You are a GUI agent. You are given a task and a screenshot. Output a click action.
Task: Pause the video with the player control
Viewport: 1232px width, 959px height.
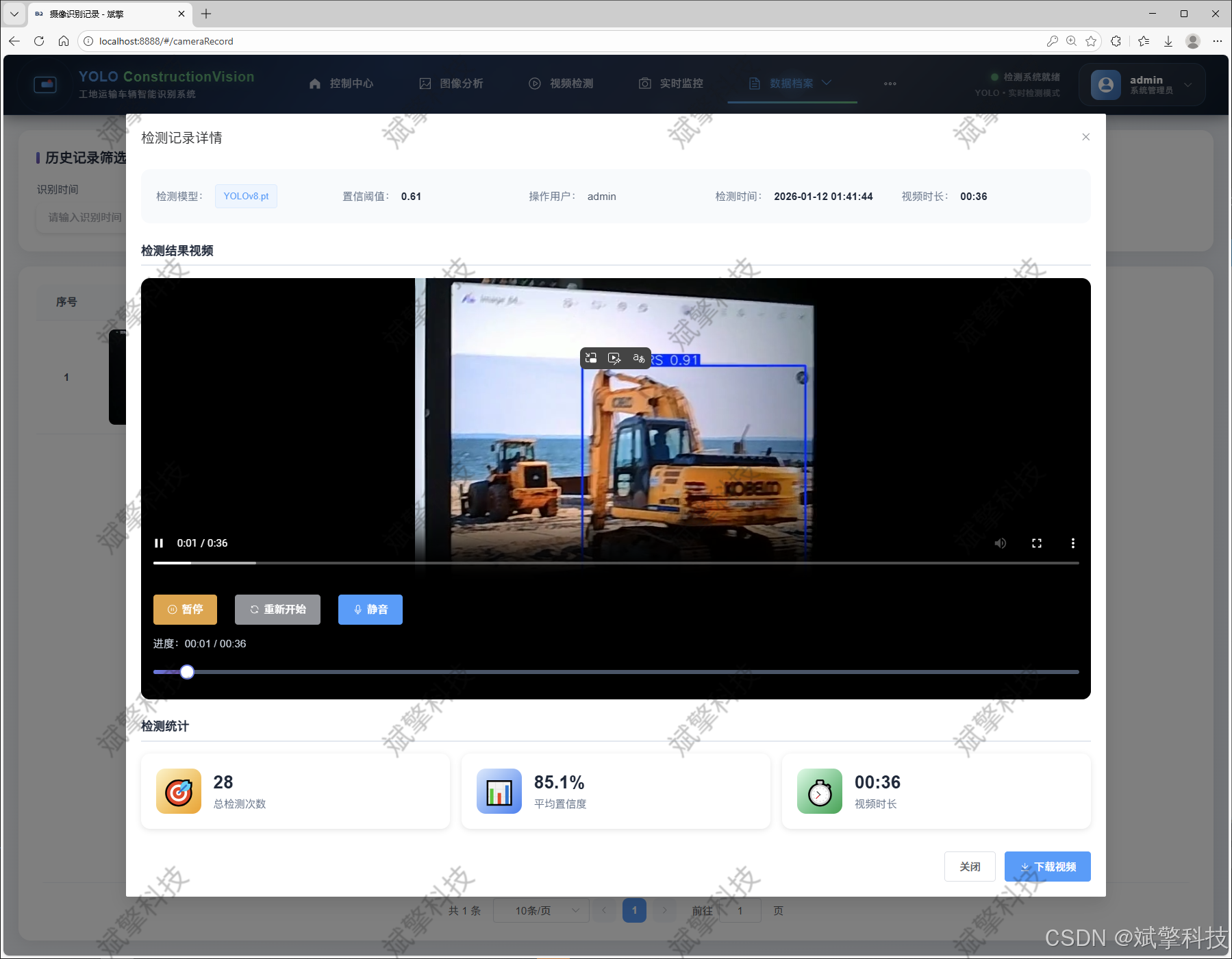tap(159, 543)
